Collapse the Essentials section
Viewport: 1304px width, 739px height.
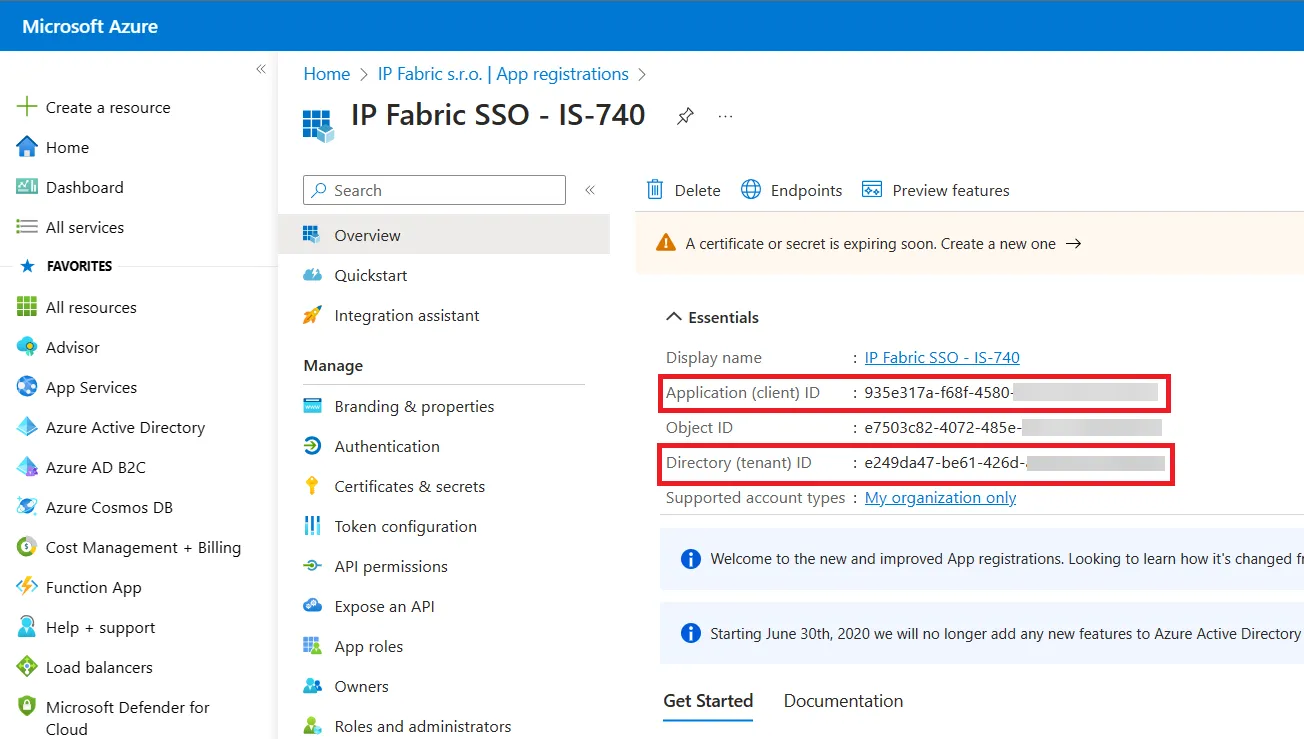pyautogui.click(x=674, y=317)
